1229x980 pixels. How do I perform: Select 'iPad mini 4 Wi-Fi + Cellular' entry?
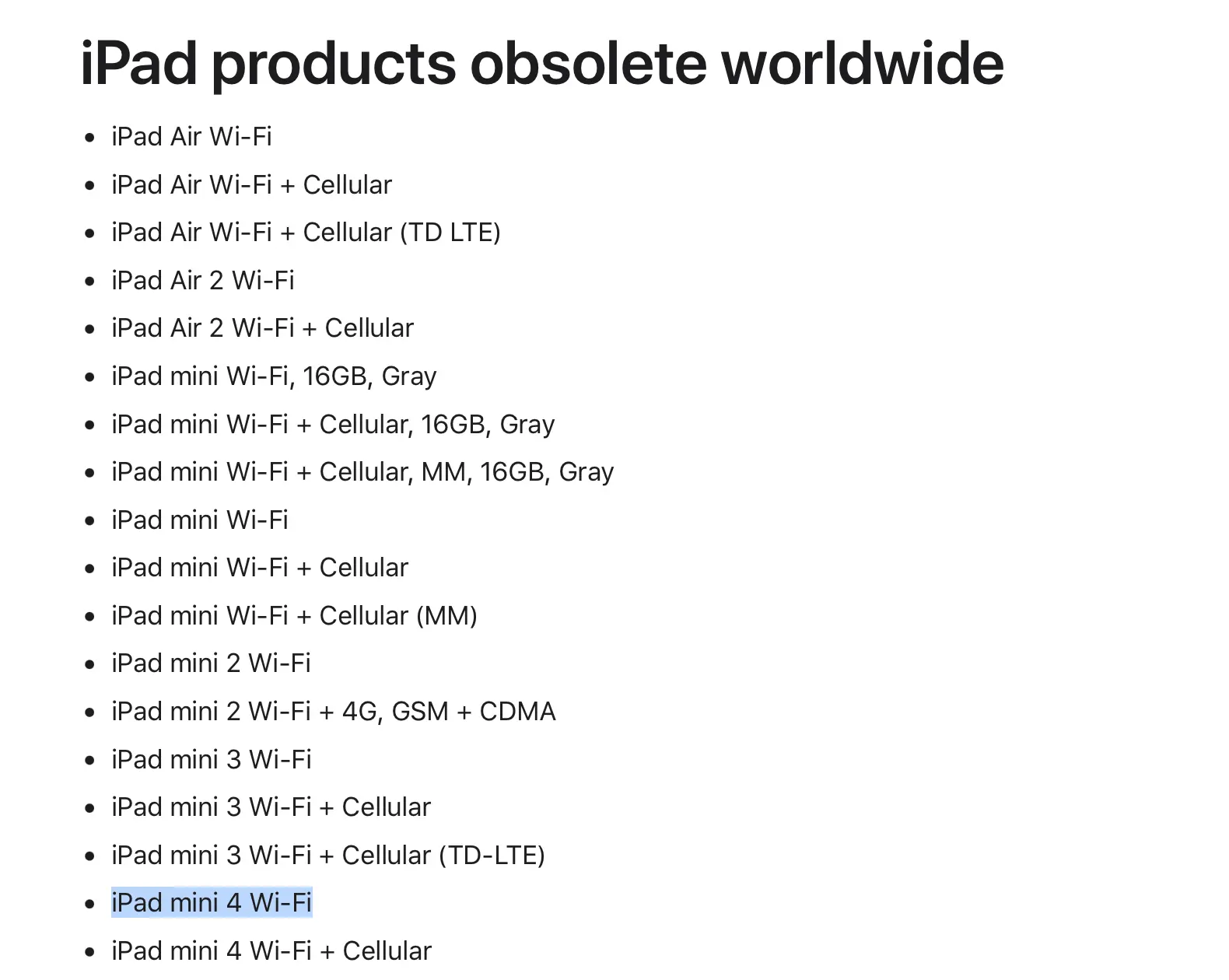[x=271, y=951]
